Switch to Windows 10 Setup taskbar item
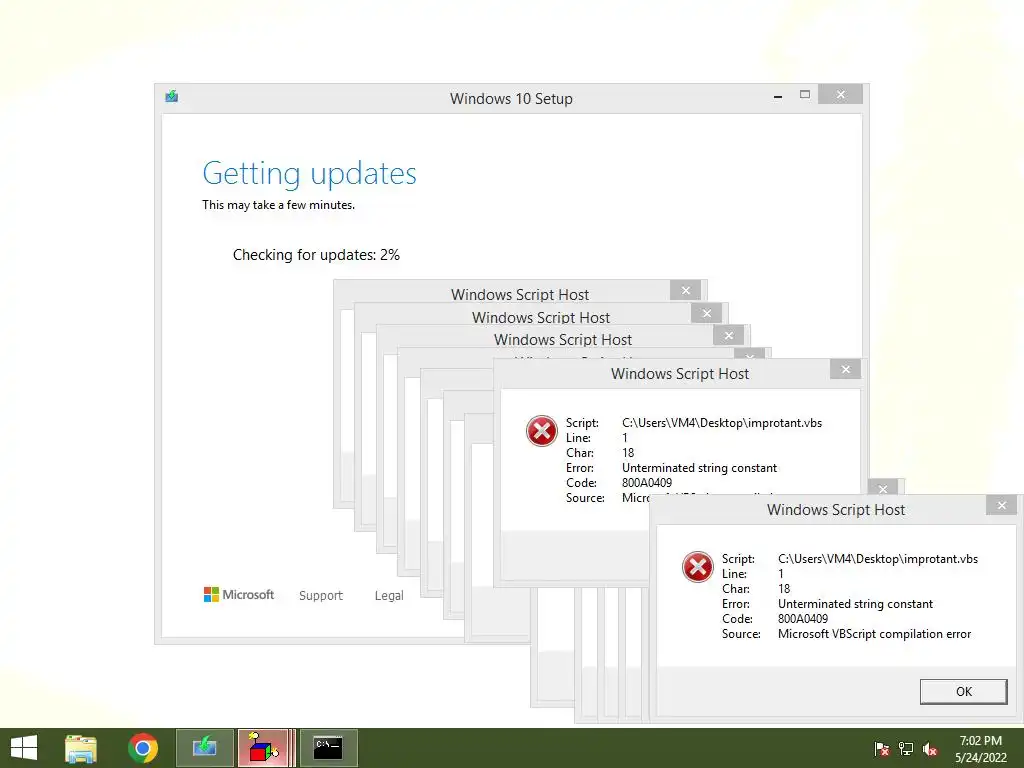1024x768 pixels. pos(205,748)
